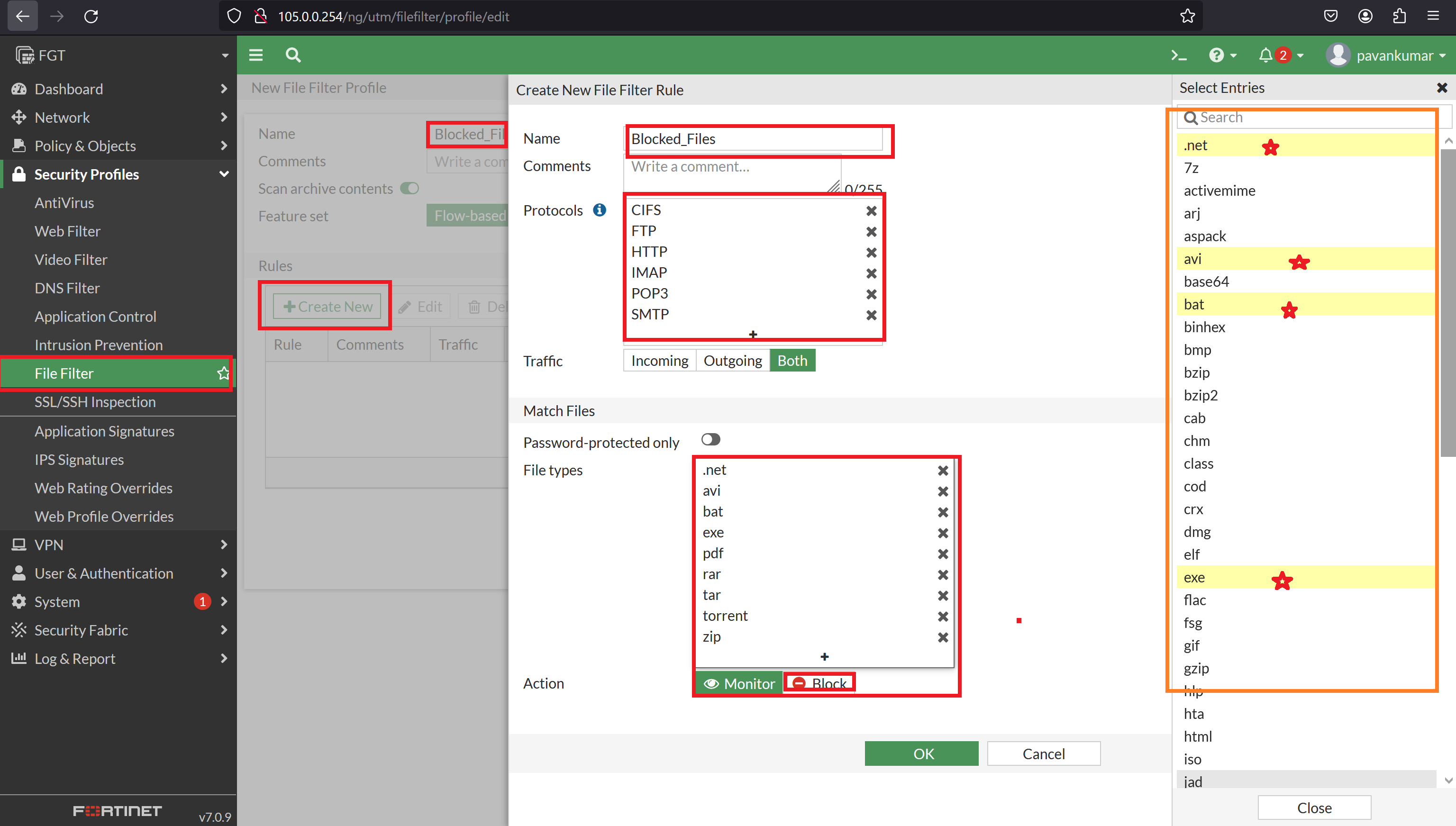Click the Fortinet logo in the sidebar
The image size is (1456, 826).
(x=118, y=811)
